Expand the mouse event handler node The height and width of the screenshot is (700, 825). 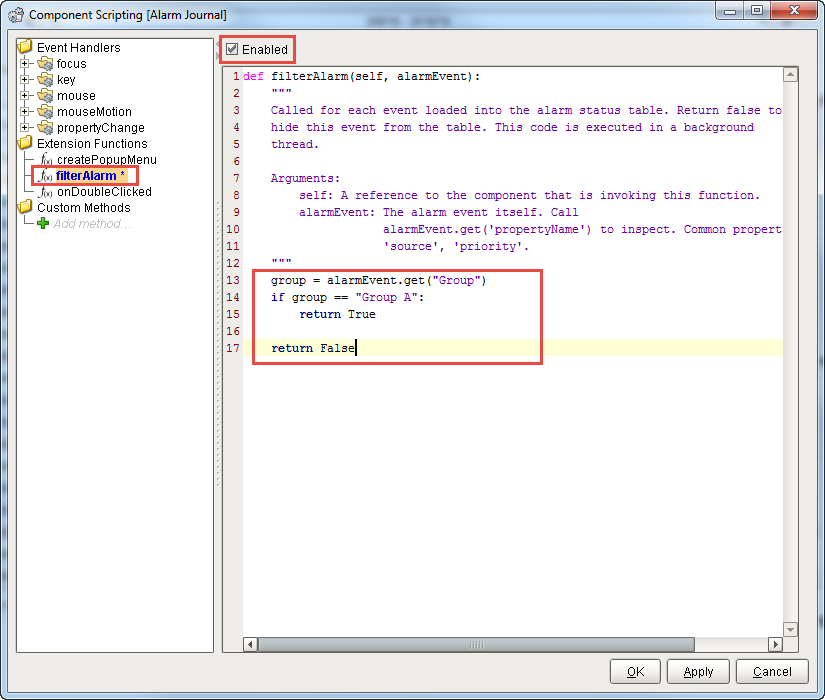[x=24, y=96]
